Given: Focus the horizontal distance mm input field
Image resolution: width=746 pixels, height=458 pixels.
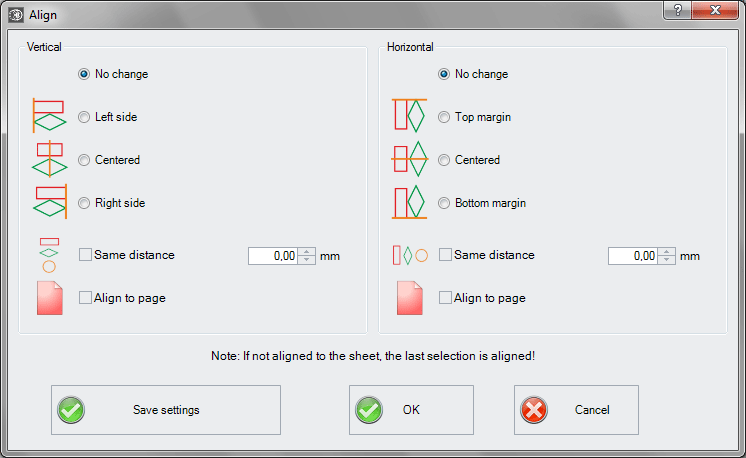Looking at the screenshot, I should point(634,256).
